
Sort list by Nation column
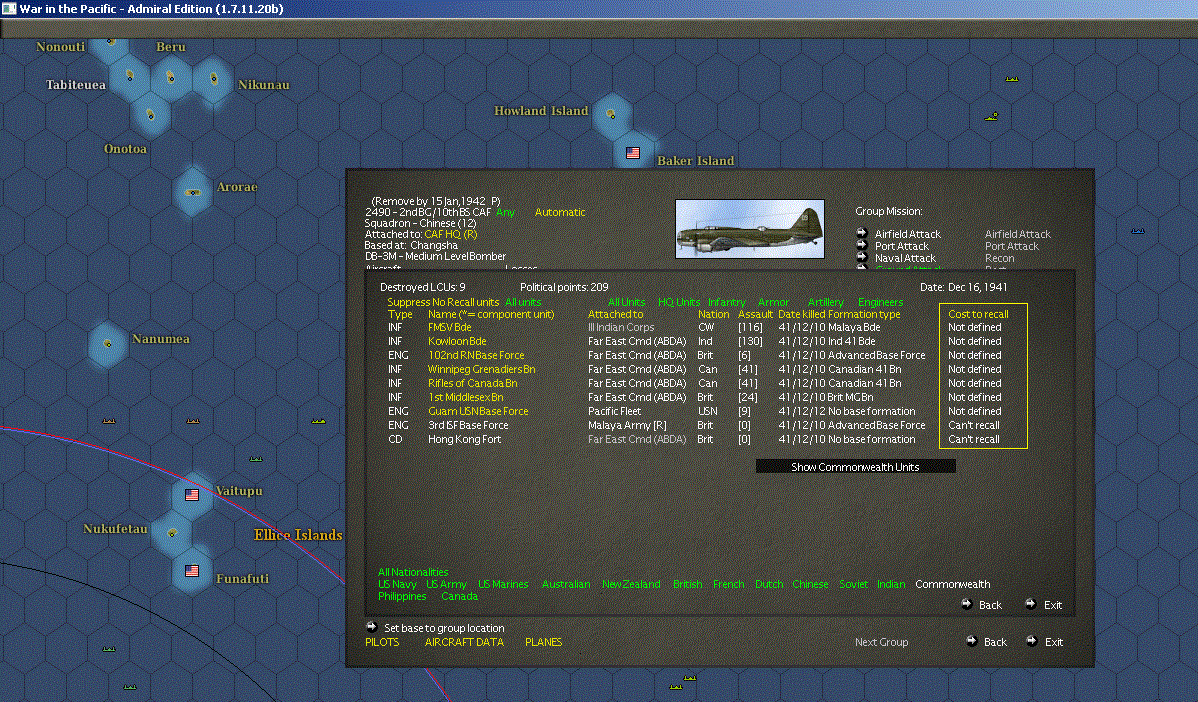714,315
